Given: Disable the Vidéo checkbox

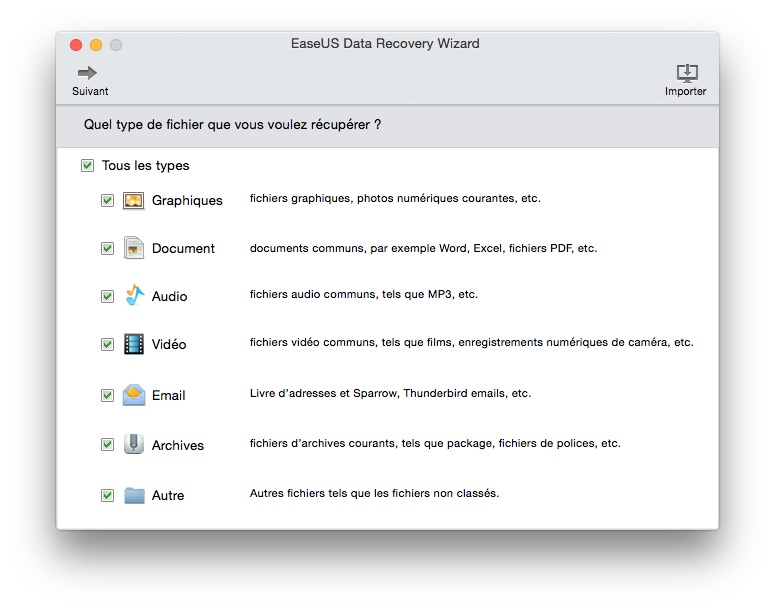Looking at the screenshot, I should click(107, 344).
